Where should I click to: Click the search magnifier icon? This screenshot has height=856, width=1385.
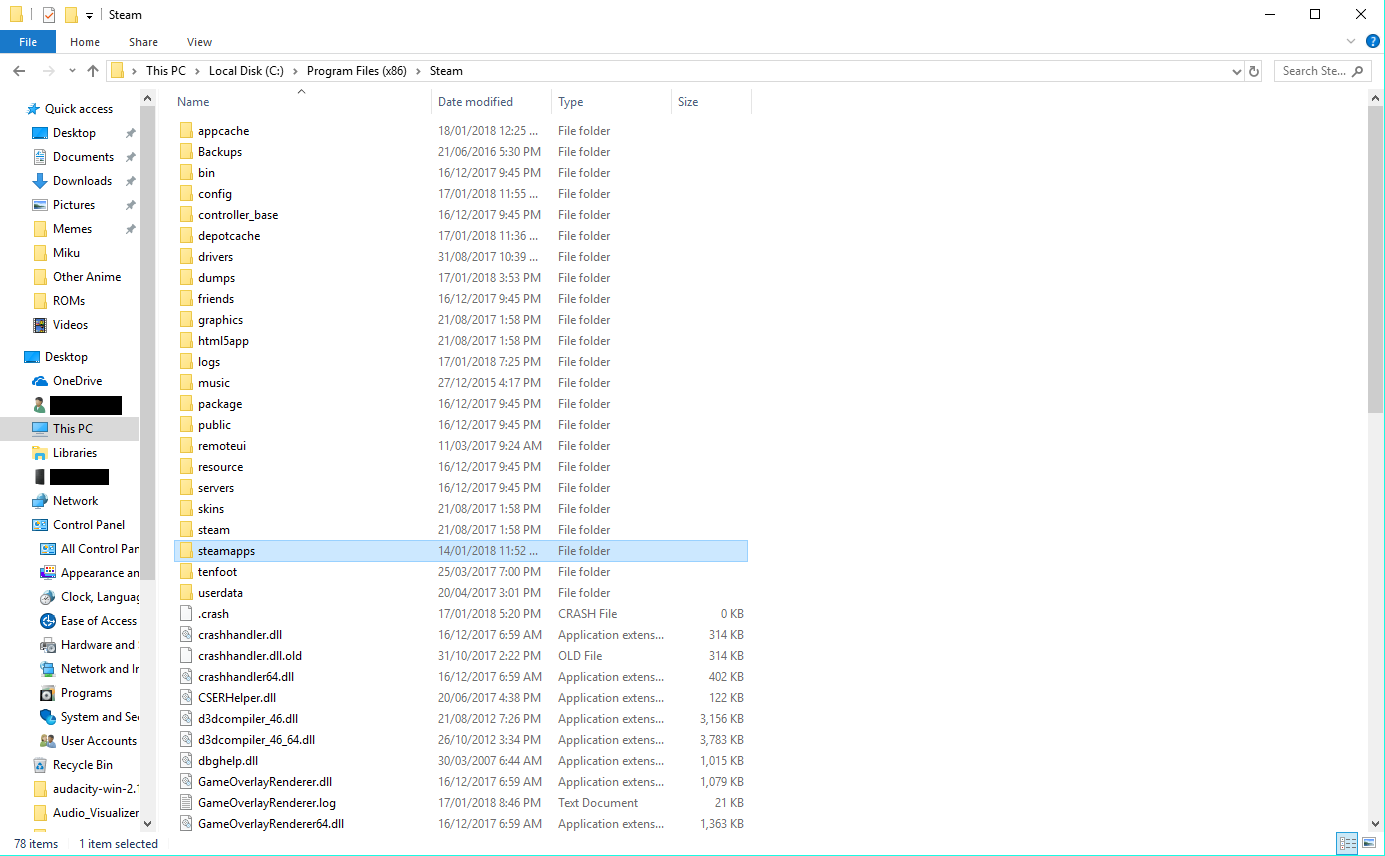pyautogui.click(x=1358, y=71)
